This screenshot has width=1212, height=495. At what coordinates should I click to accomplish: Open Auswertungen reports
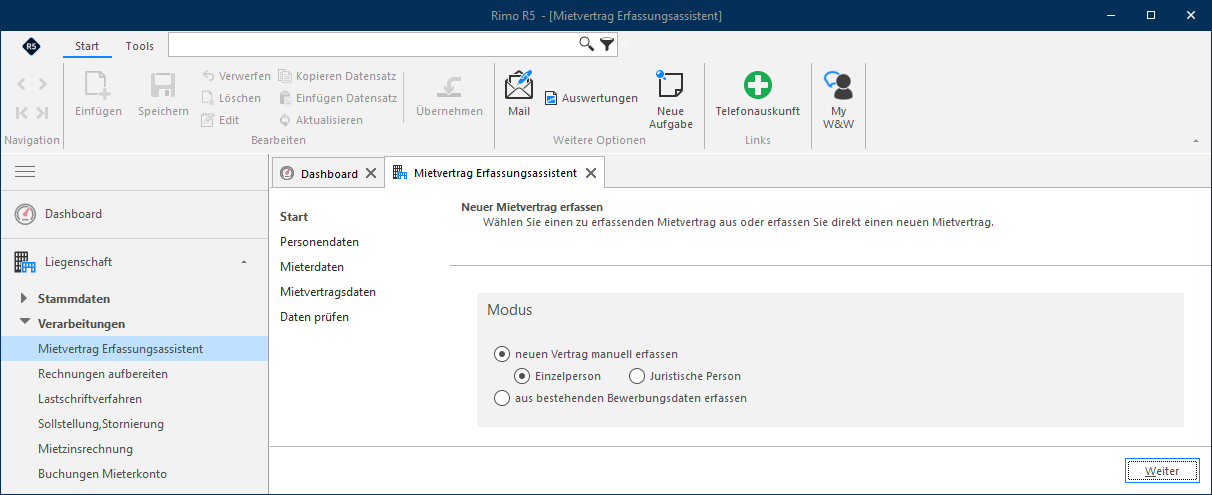[591, 98]
